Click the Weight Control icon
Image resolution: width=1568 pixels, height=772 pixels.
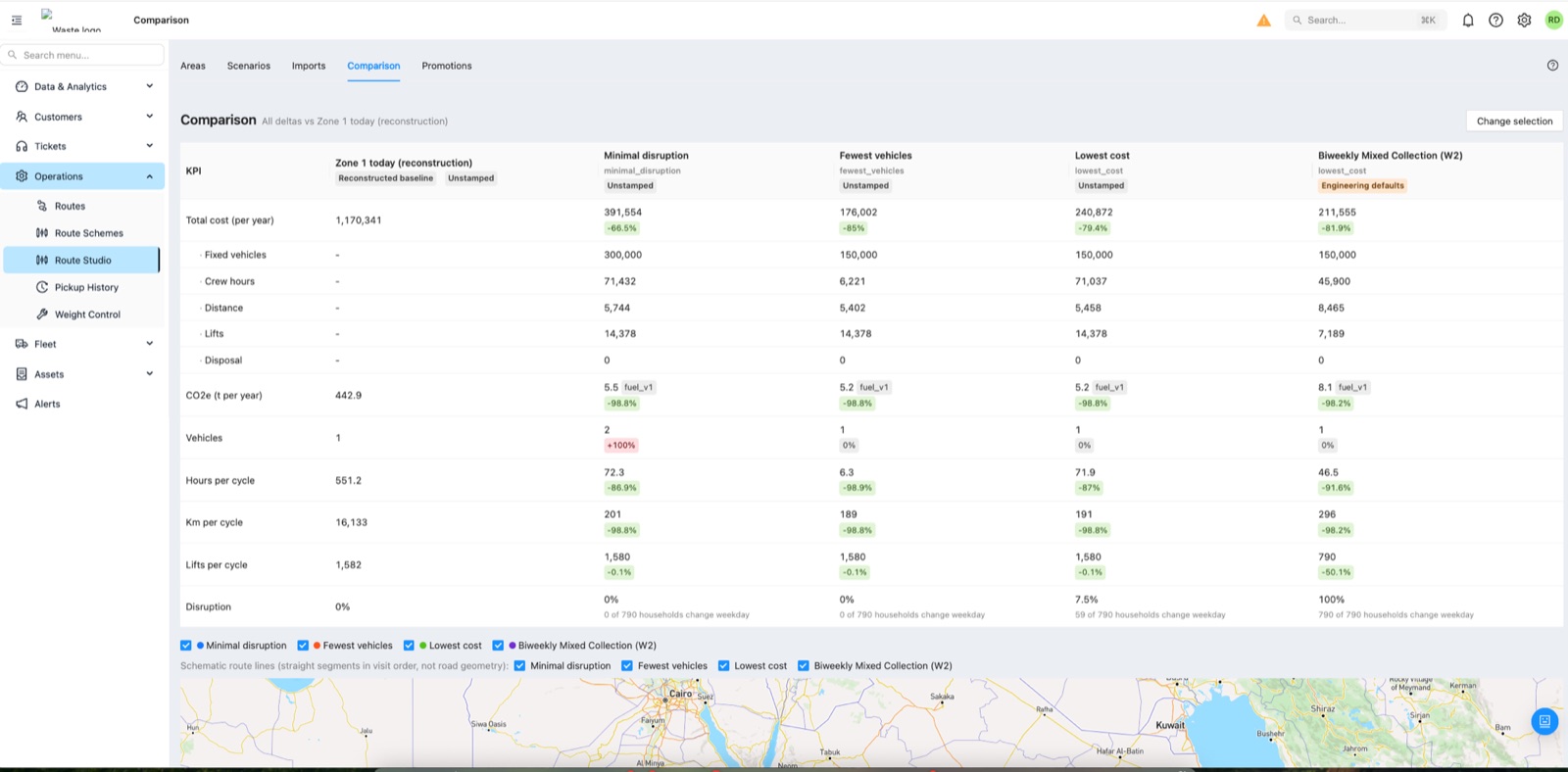click(x=42, y=314)
